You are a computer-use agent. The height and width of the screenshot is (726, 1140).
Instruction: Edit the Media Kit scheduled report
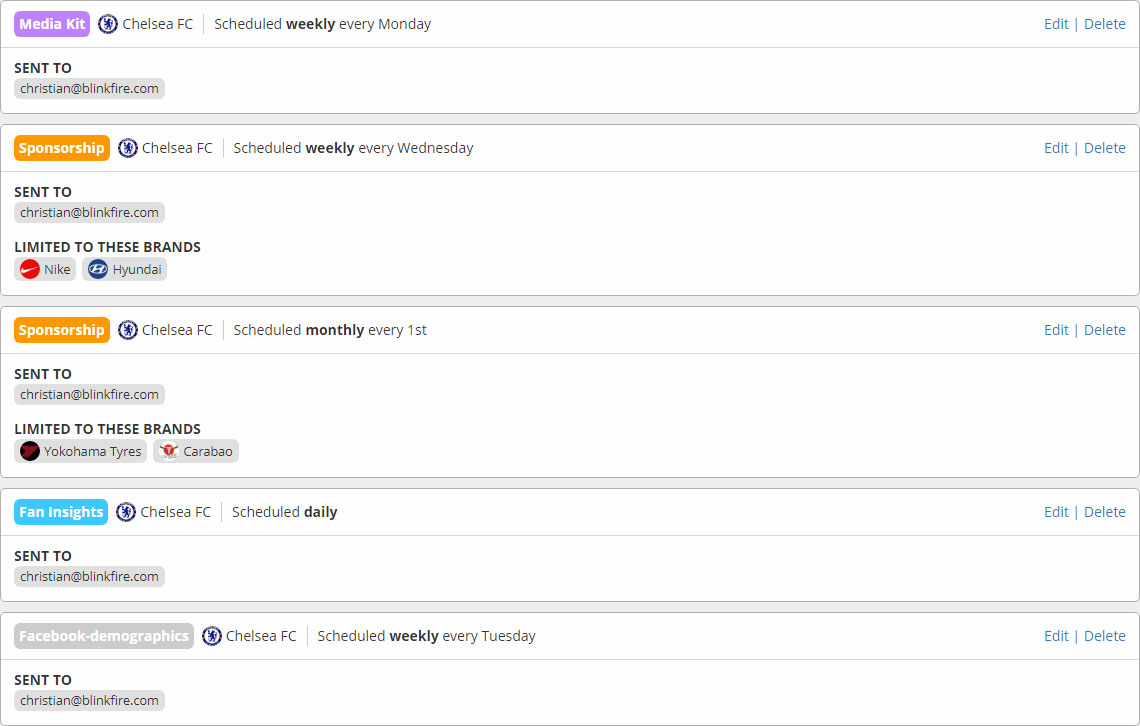(x=1056, y=24)
